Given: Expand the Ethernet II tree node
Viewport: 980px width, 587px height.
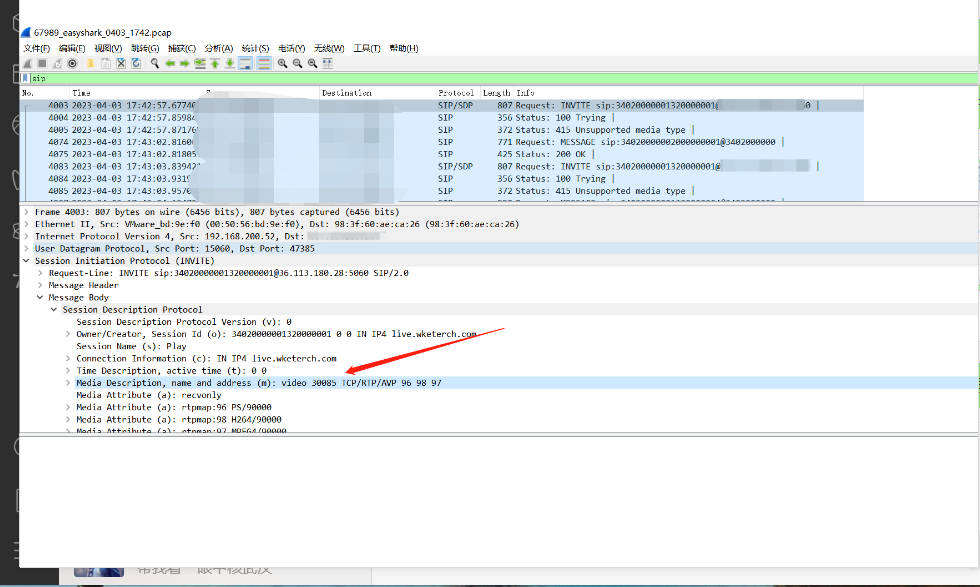Looking at the screenshot, I should pos(26,224).
